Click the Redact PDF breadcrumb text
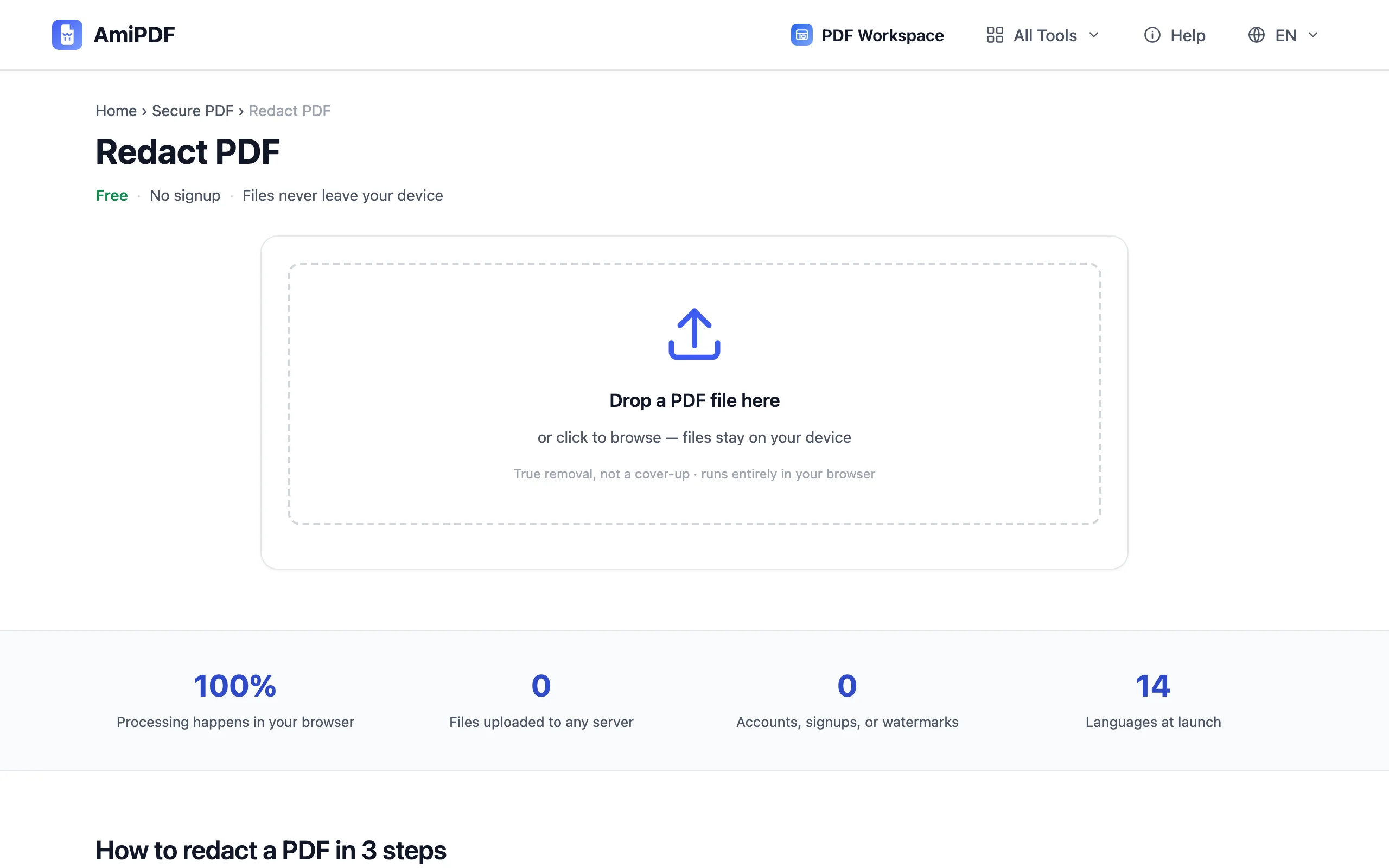 289,111
